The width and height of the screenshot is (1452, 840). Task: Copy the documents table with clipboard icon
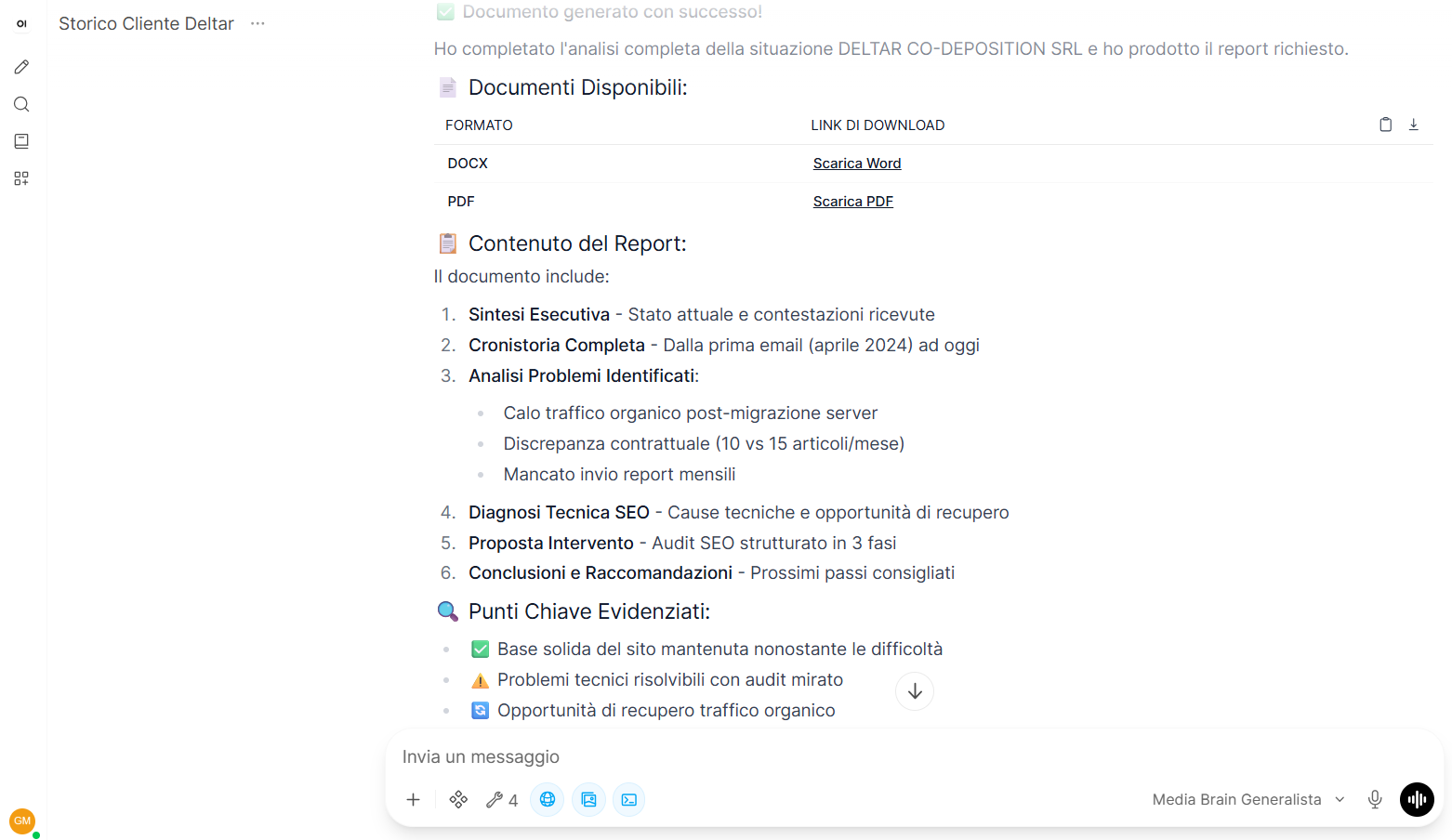(1385, 125)
